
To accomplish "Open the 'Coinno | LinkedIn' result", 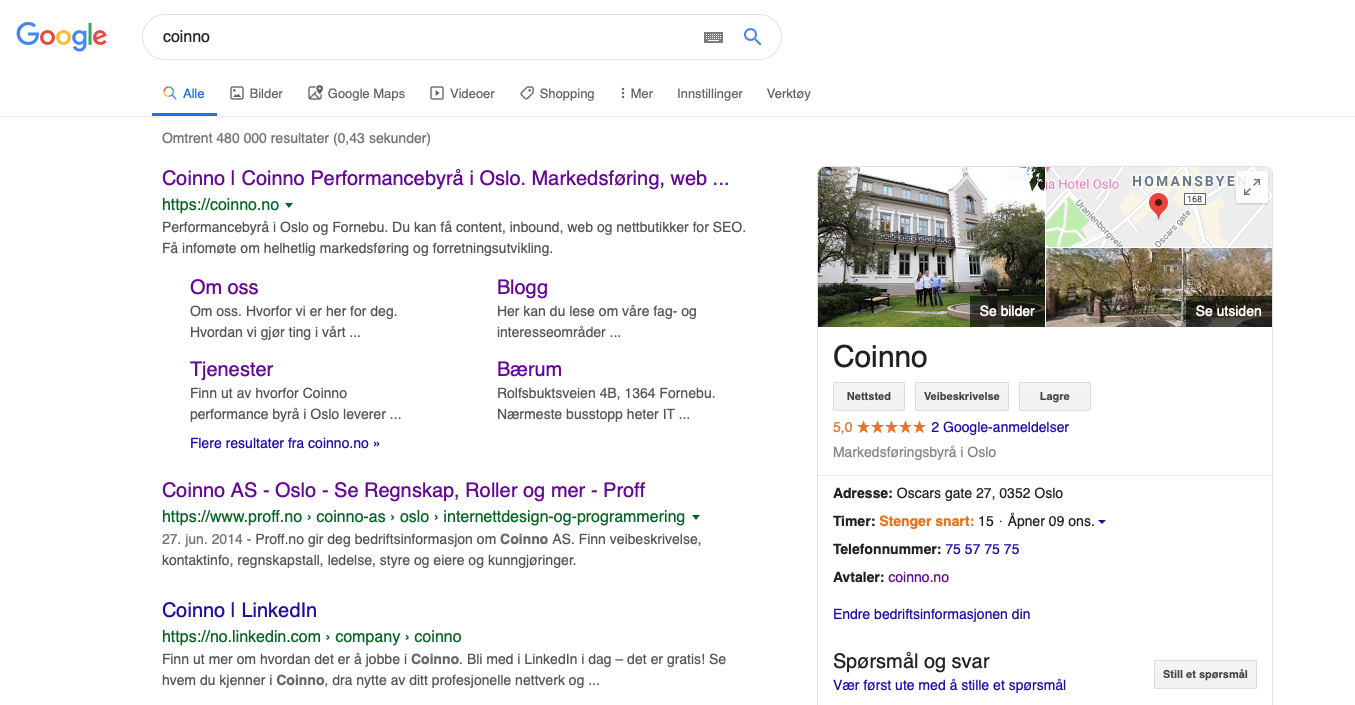I will click(239, 610).
